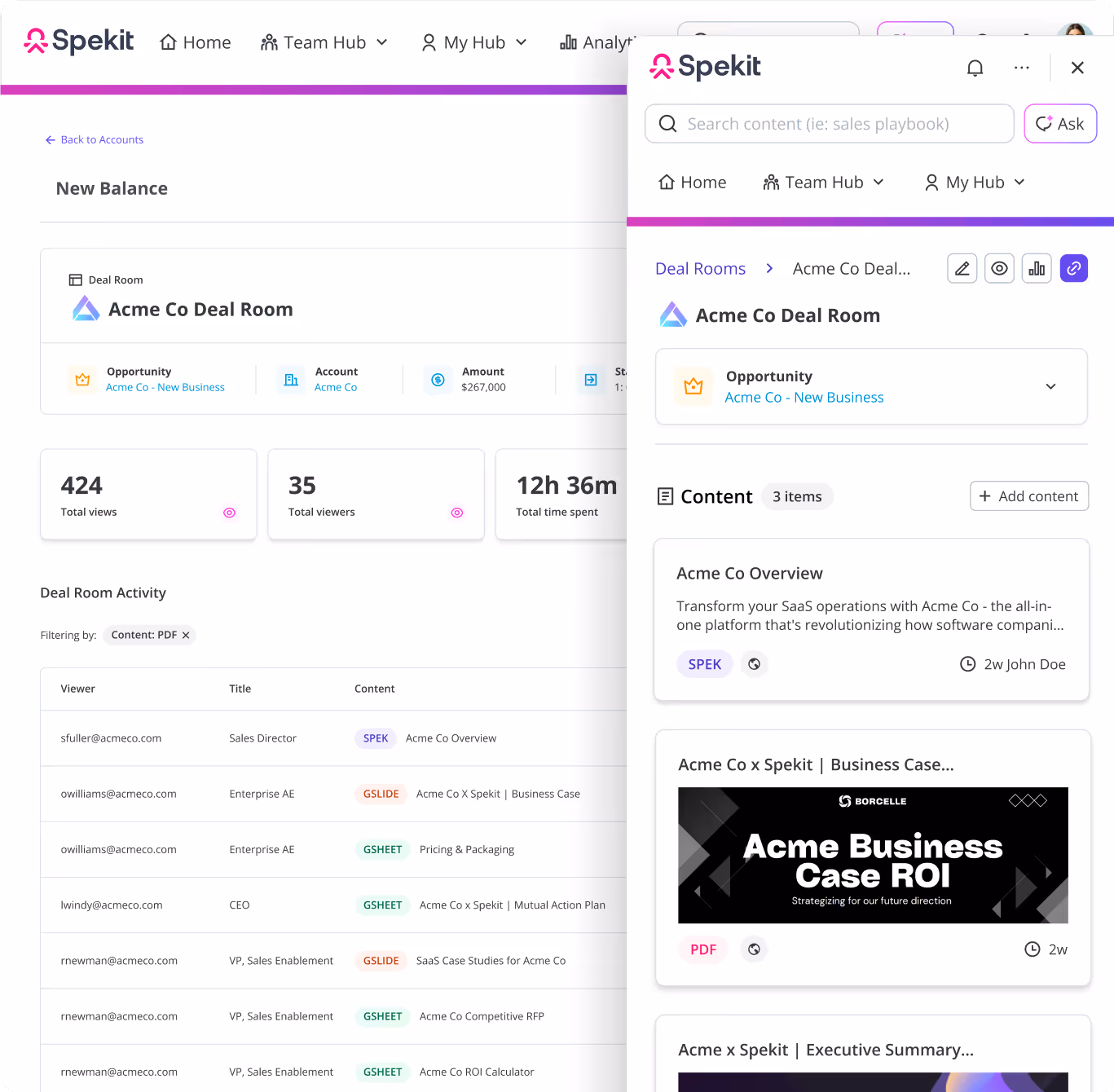Click the Title column header

240,689
